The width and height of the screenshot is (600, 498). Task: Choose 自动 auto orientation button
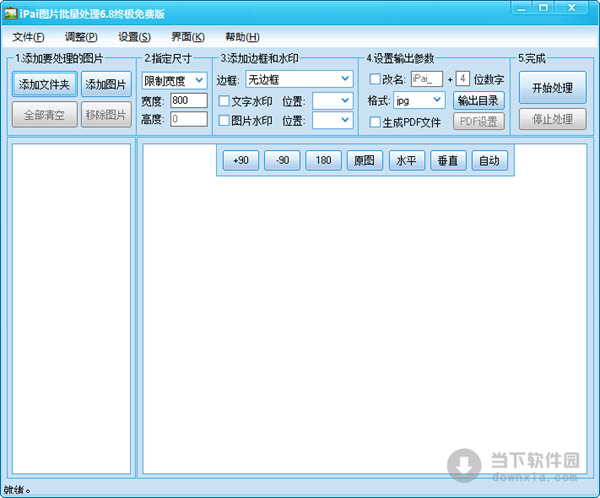click(489, 161)
